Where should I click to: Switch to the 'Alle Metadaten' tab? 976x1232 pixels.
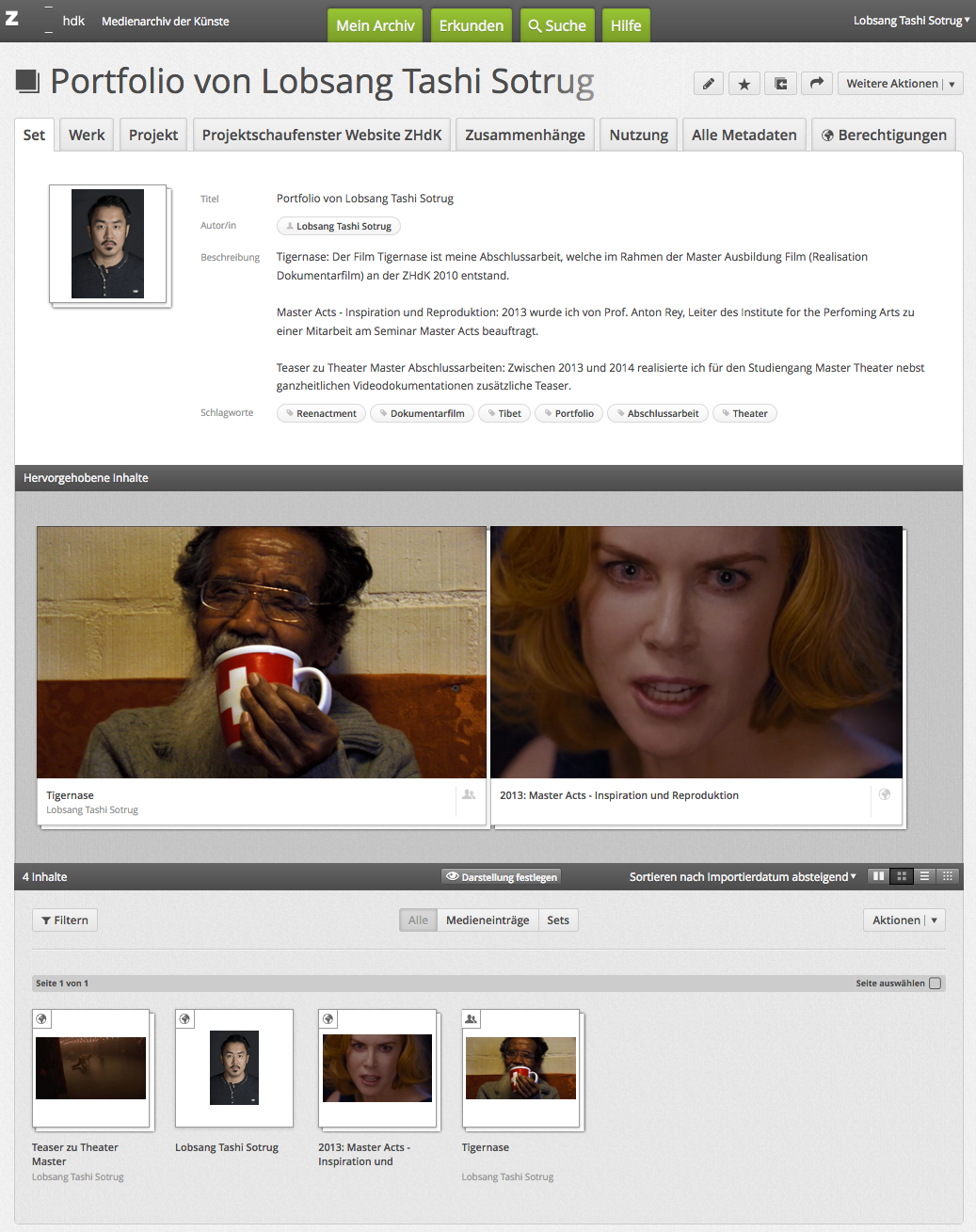pyautogui.click(x=744, y=135)
